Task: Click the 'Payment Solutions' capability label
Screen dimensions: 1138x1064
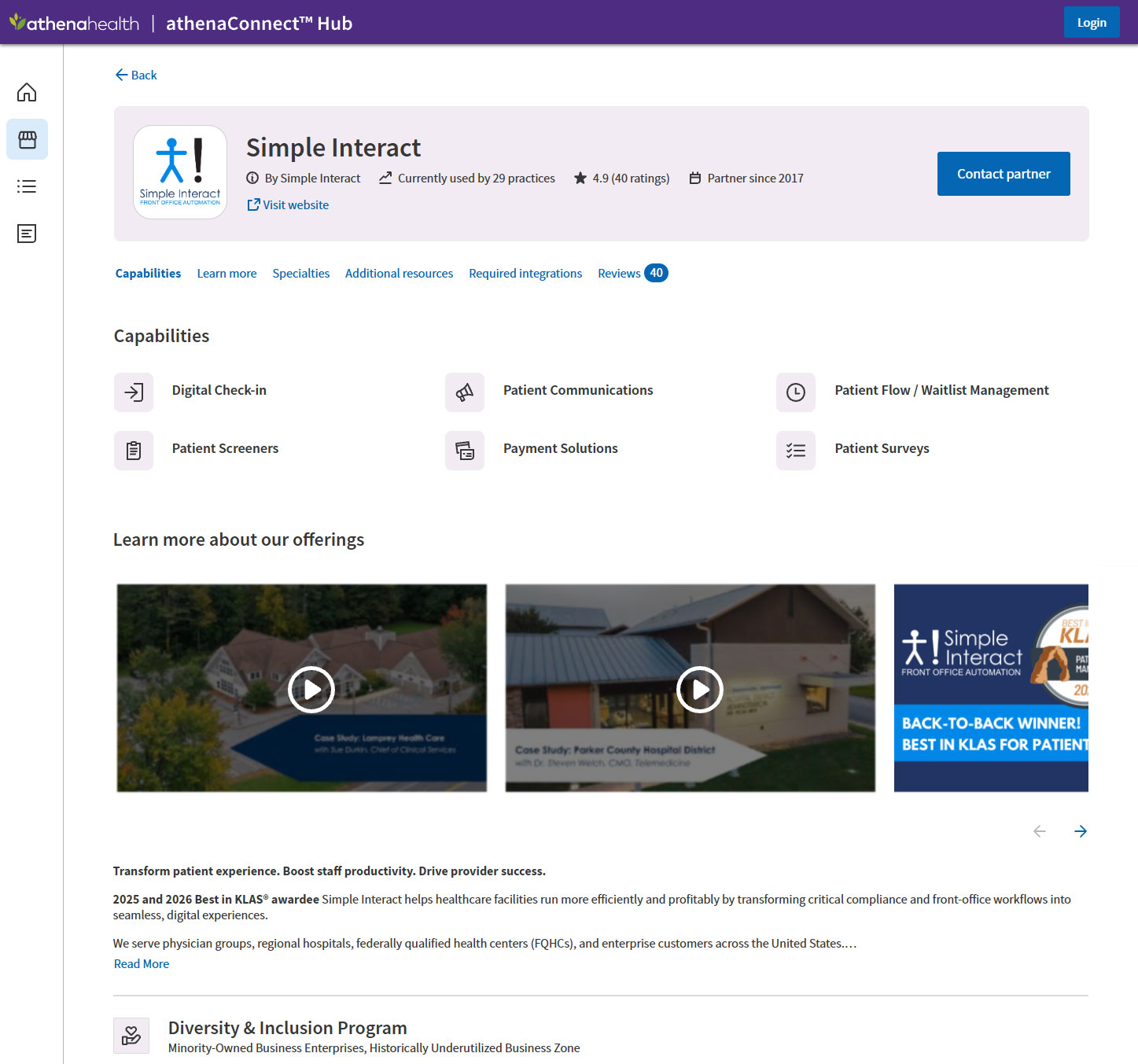Action: click(x=561, y=448)
